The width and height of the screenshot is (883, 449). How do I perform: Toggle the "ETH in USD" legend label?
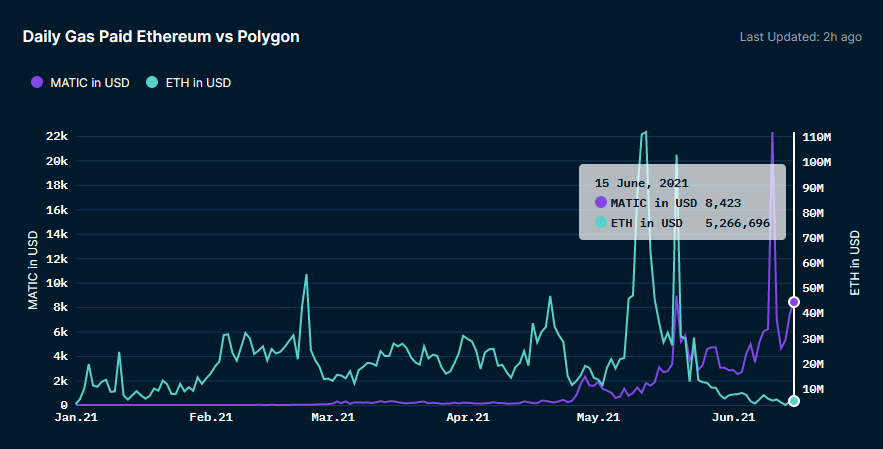(x=198, y=82)
